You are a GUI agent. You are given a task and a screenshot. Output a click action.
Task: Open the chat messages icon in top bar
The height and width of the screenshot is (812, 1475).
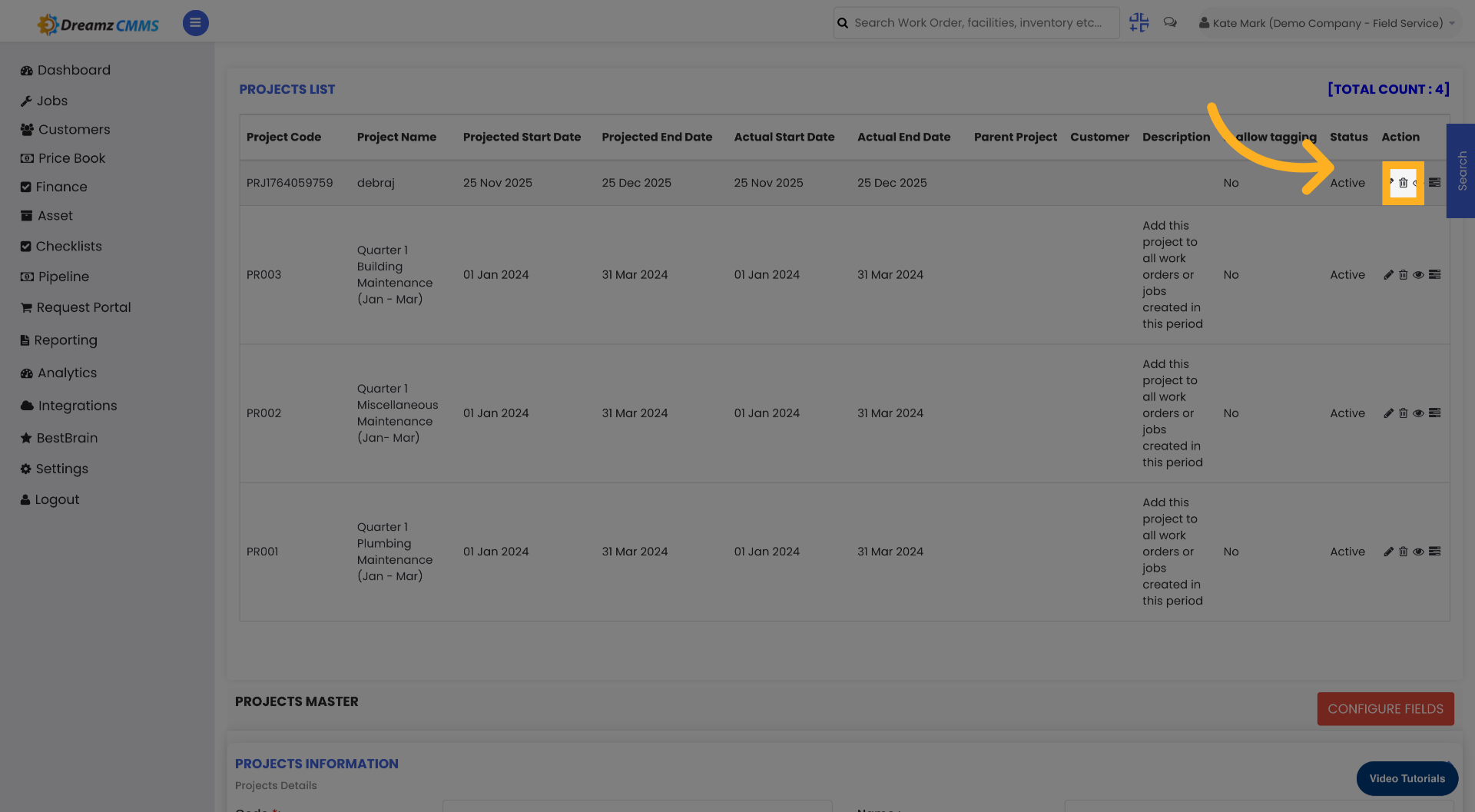point(1170,22)
